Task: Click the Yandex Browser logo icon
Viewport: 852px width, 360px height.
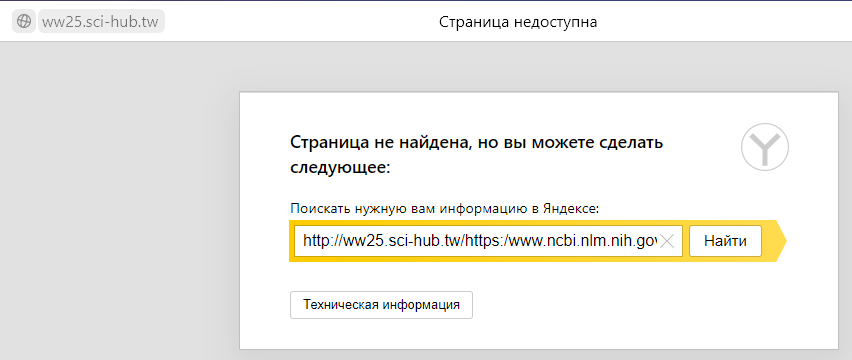Action: click(765, 147)
